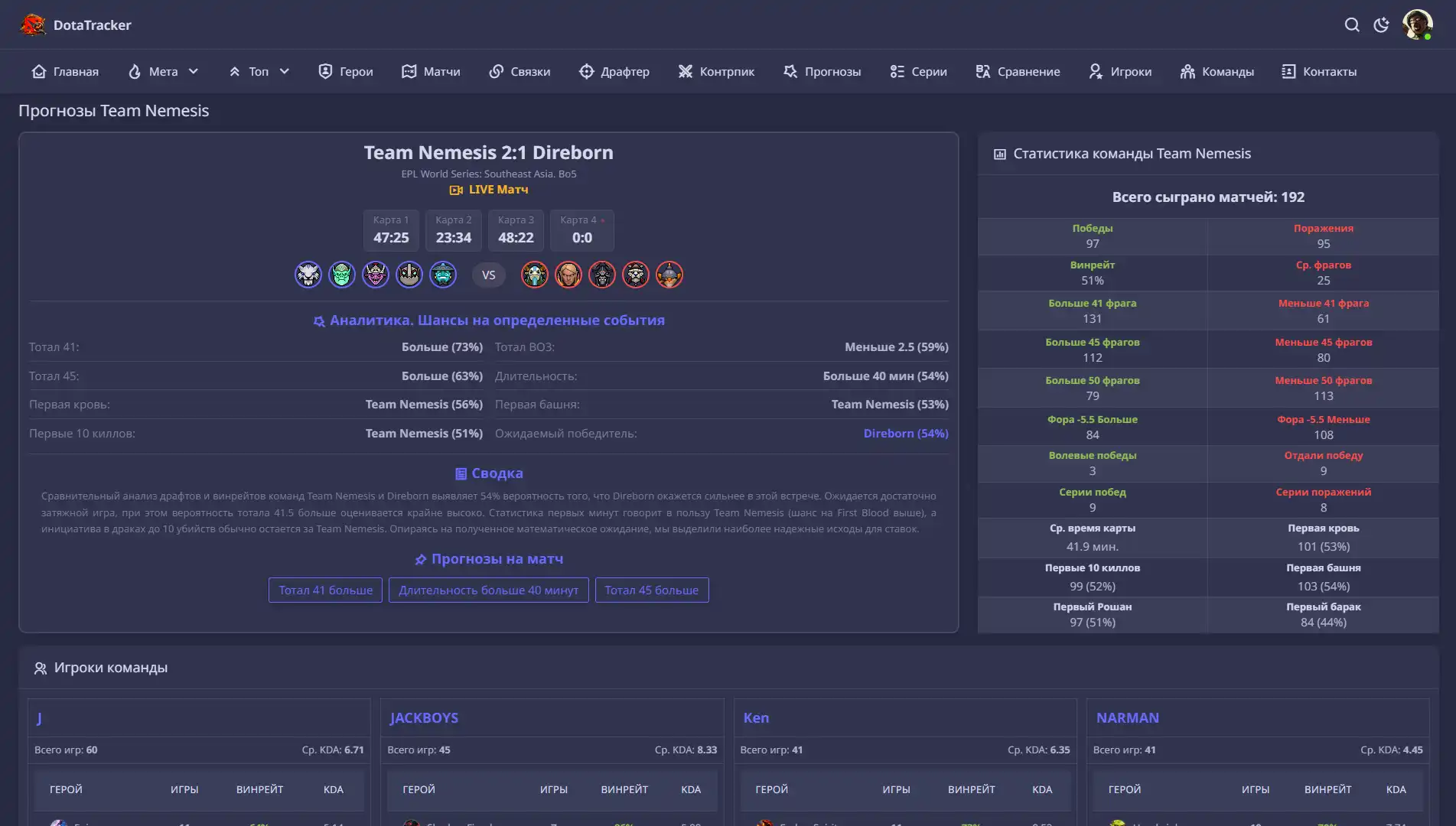Click the orange helmeted hero icon
This screenshot has width=1456, height=826.
coord(669,275)
